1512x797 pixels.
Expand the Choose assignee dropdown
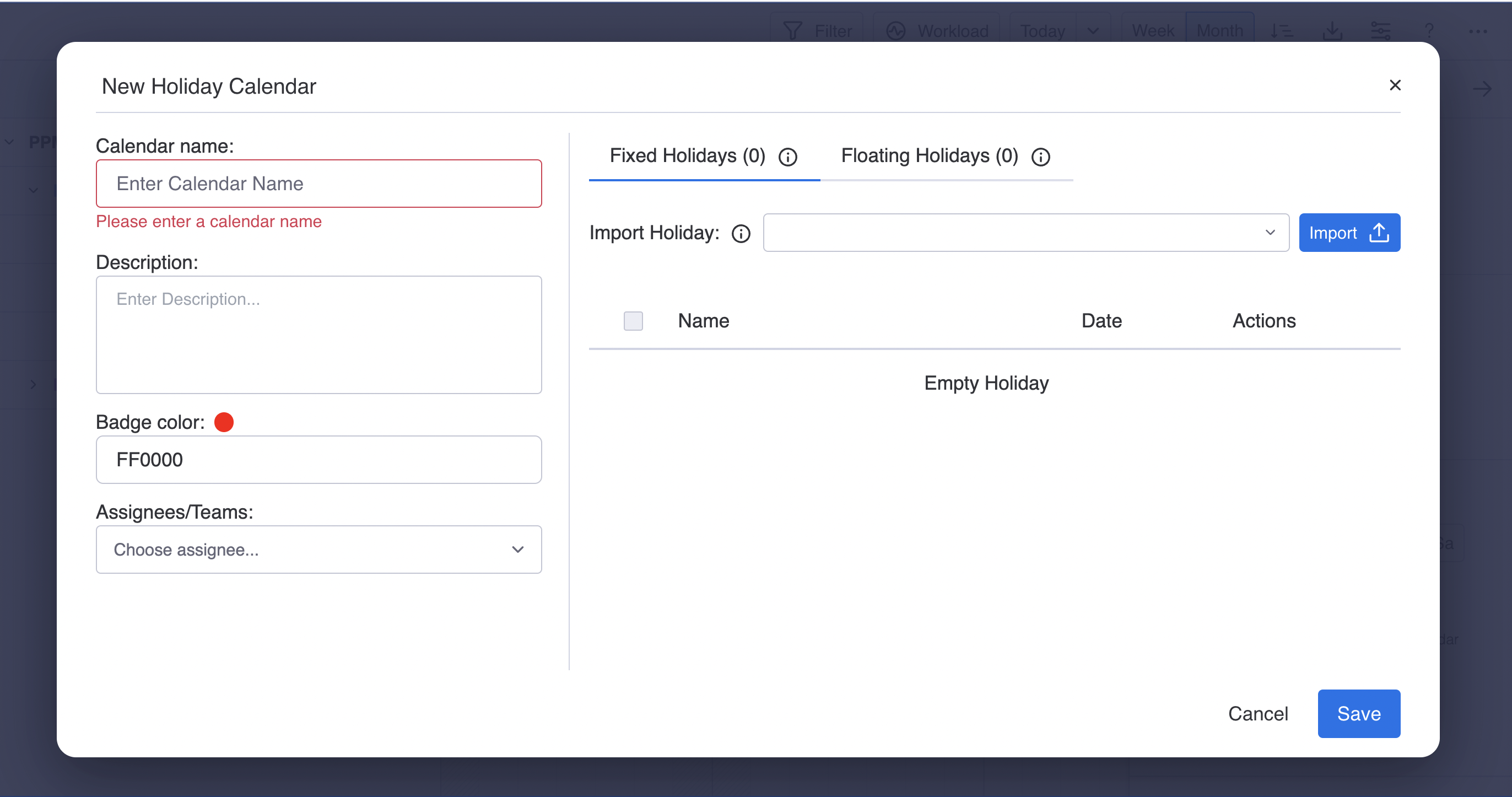click(x=318, y=549)
